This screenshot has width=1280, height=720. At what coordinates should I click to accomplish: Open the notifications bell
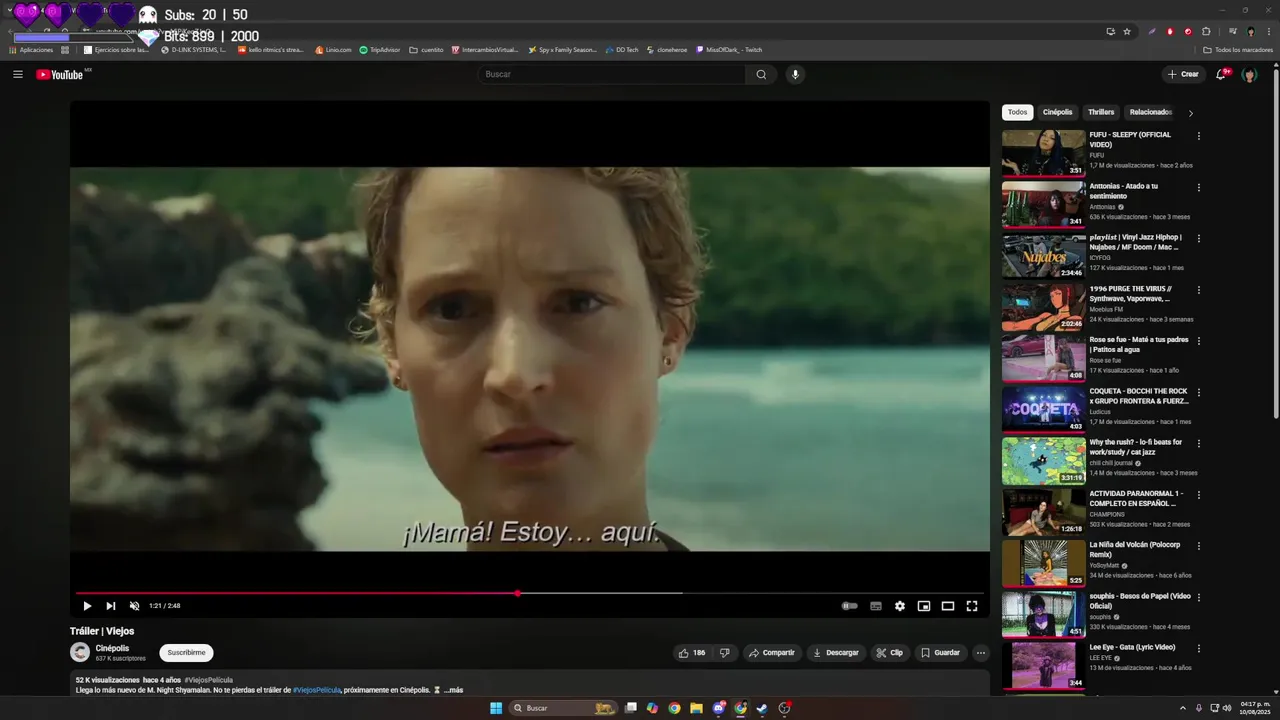click(x=1221, y=74)
